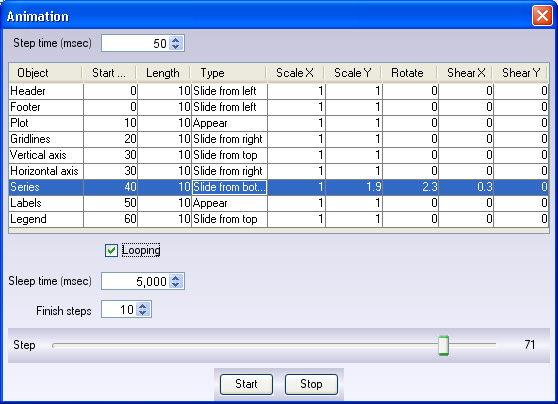Decrease Step time spinner down arrow
Image resolution: width=558 pixels, height=404 pixels.
point(175,47)
